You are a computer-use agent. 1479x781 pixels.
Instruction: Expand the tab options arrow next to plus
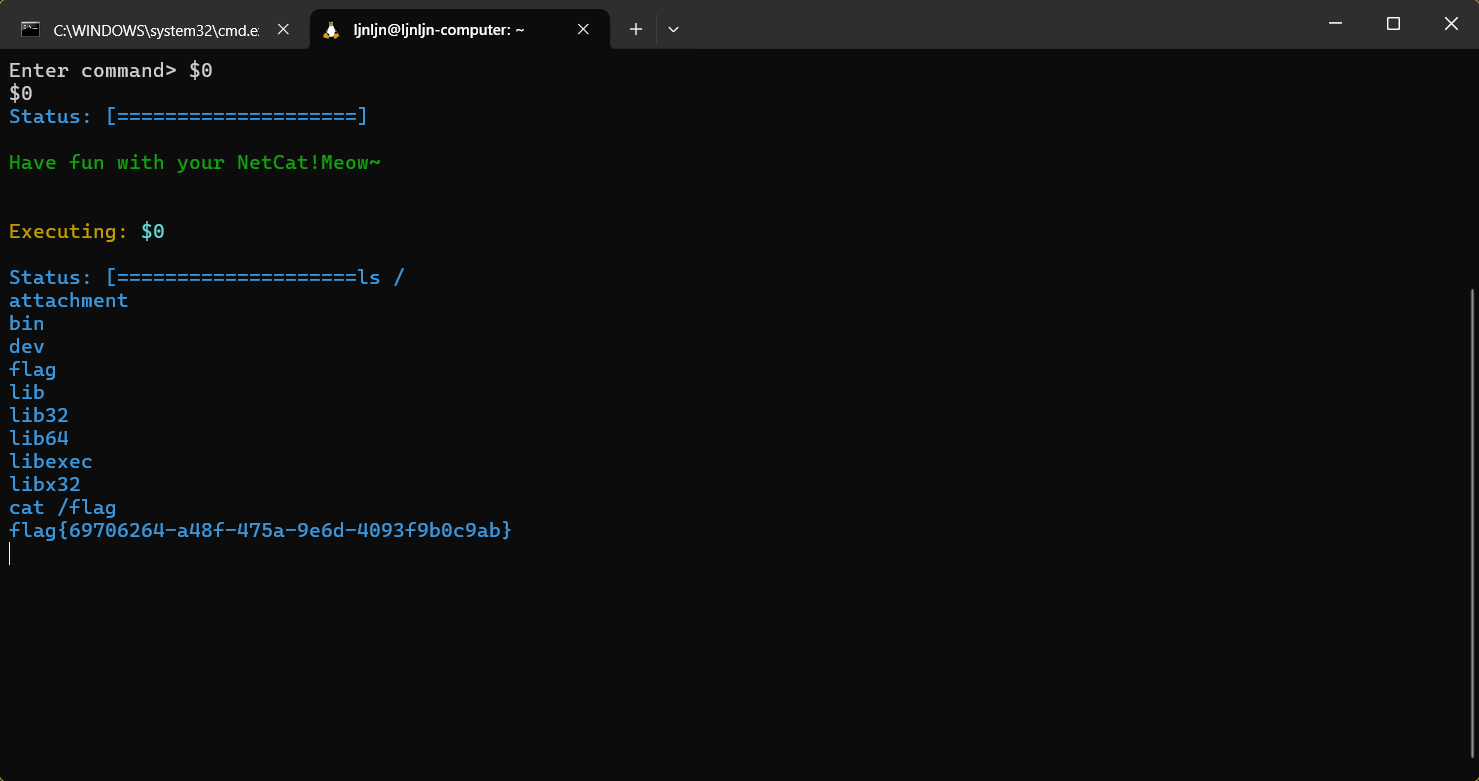[x=673, y=29]
